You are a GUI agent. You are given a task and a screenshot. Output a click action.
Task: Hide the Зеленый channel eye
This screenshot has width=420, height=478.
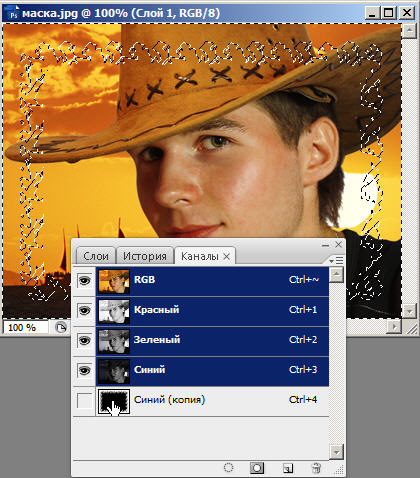point(84,340)
